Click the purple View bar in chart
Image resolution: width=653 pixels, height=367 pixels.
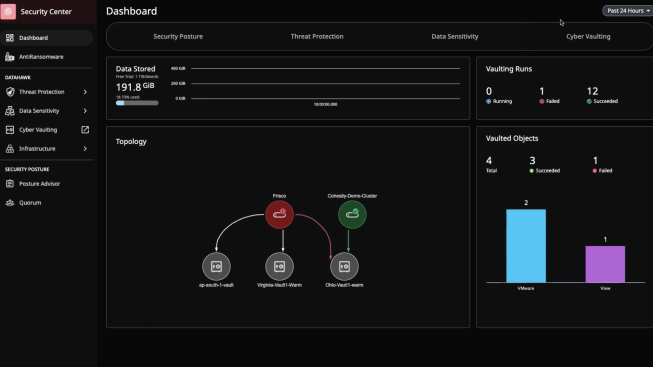(x=605, y=264)
